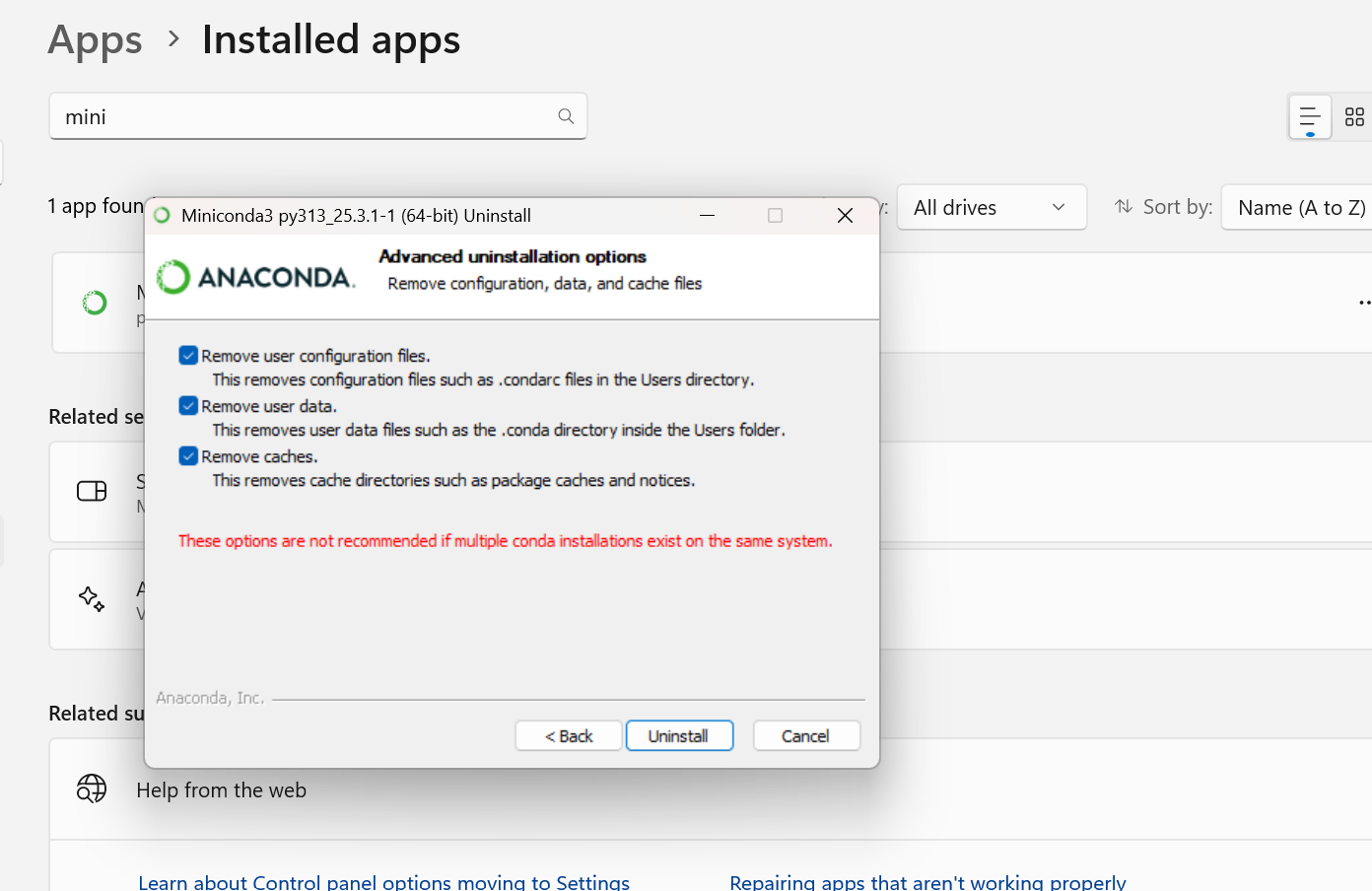Screen dimensions: 1372x891
Task: Click the search field containing 'mini'
Action: 317,116
